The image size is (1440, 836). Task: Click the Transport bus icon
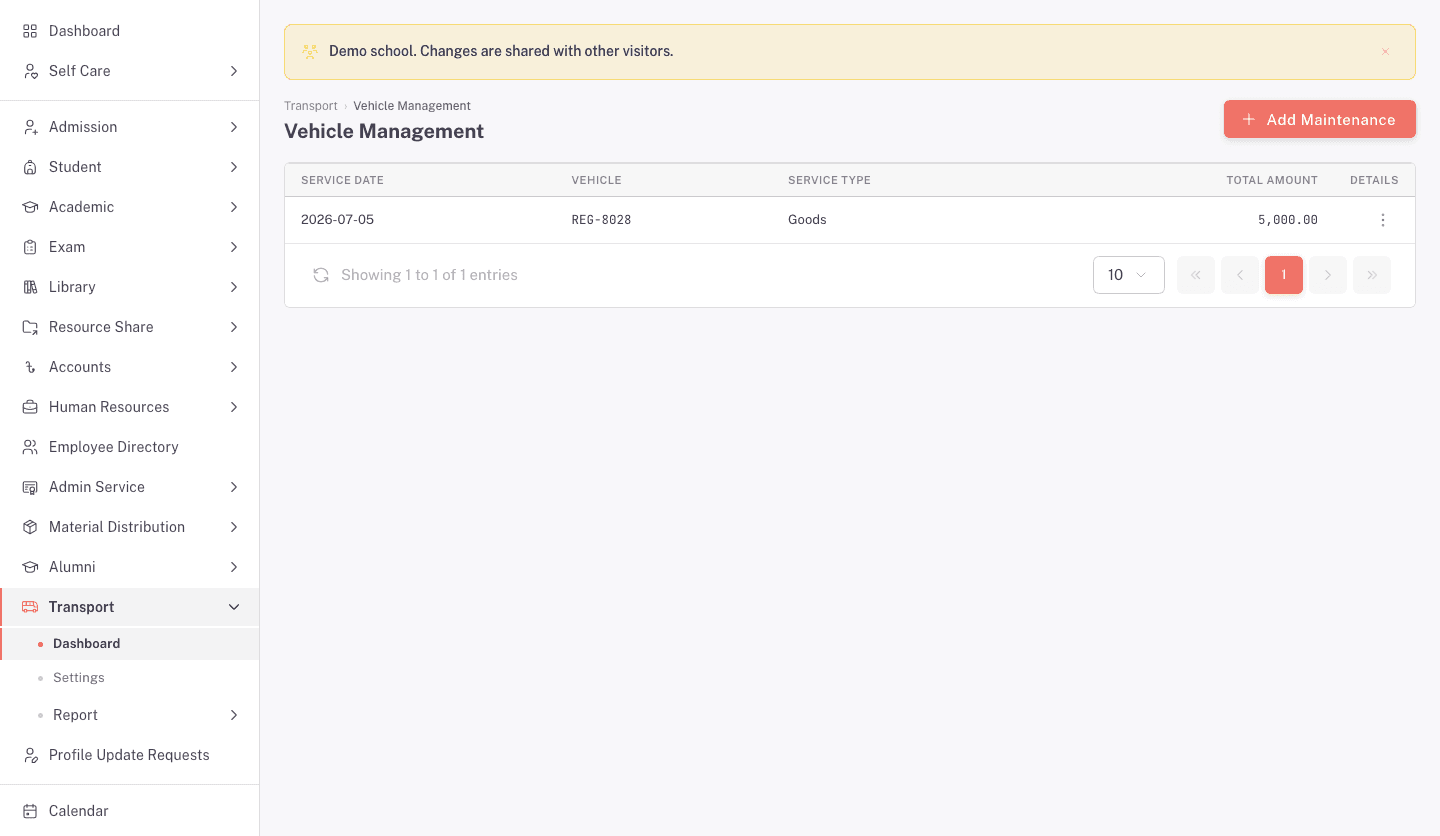(x=30, y=607)
